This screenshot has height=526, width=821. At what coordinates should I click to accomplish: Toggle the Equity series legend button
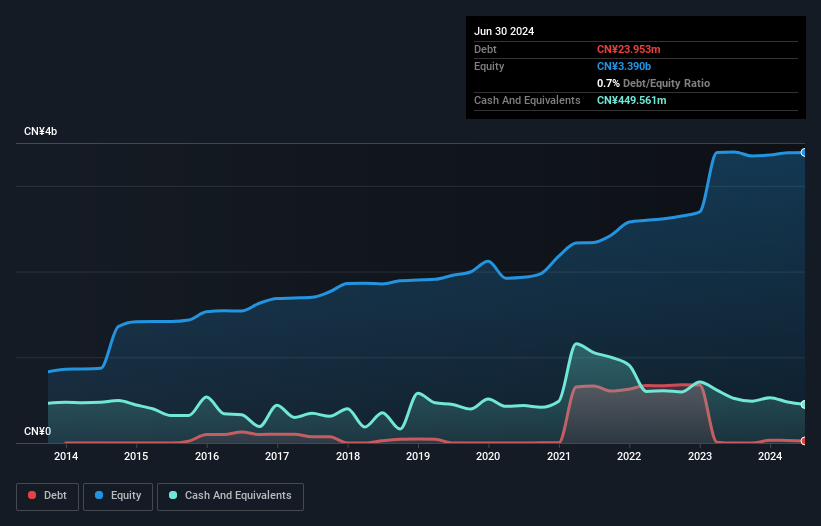click(x=118, y=496)
